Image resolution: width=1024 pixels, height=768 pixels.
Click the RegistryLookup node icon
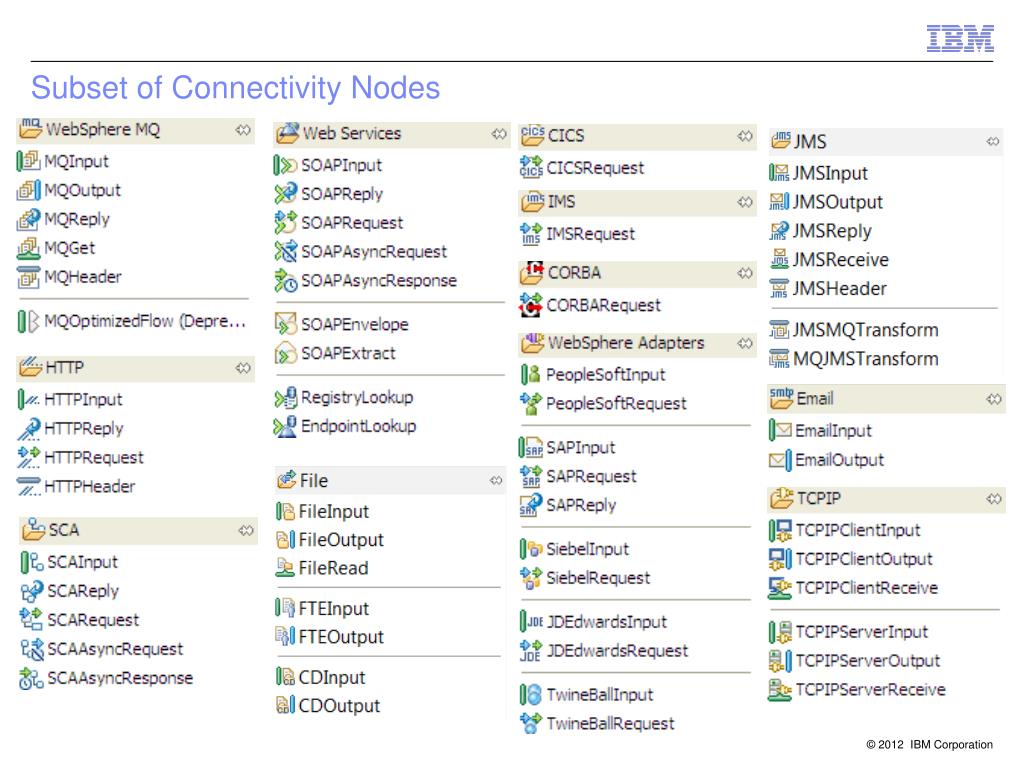285,397
